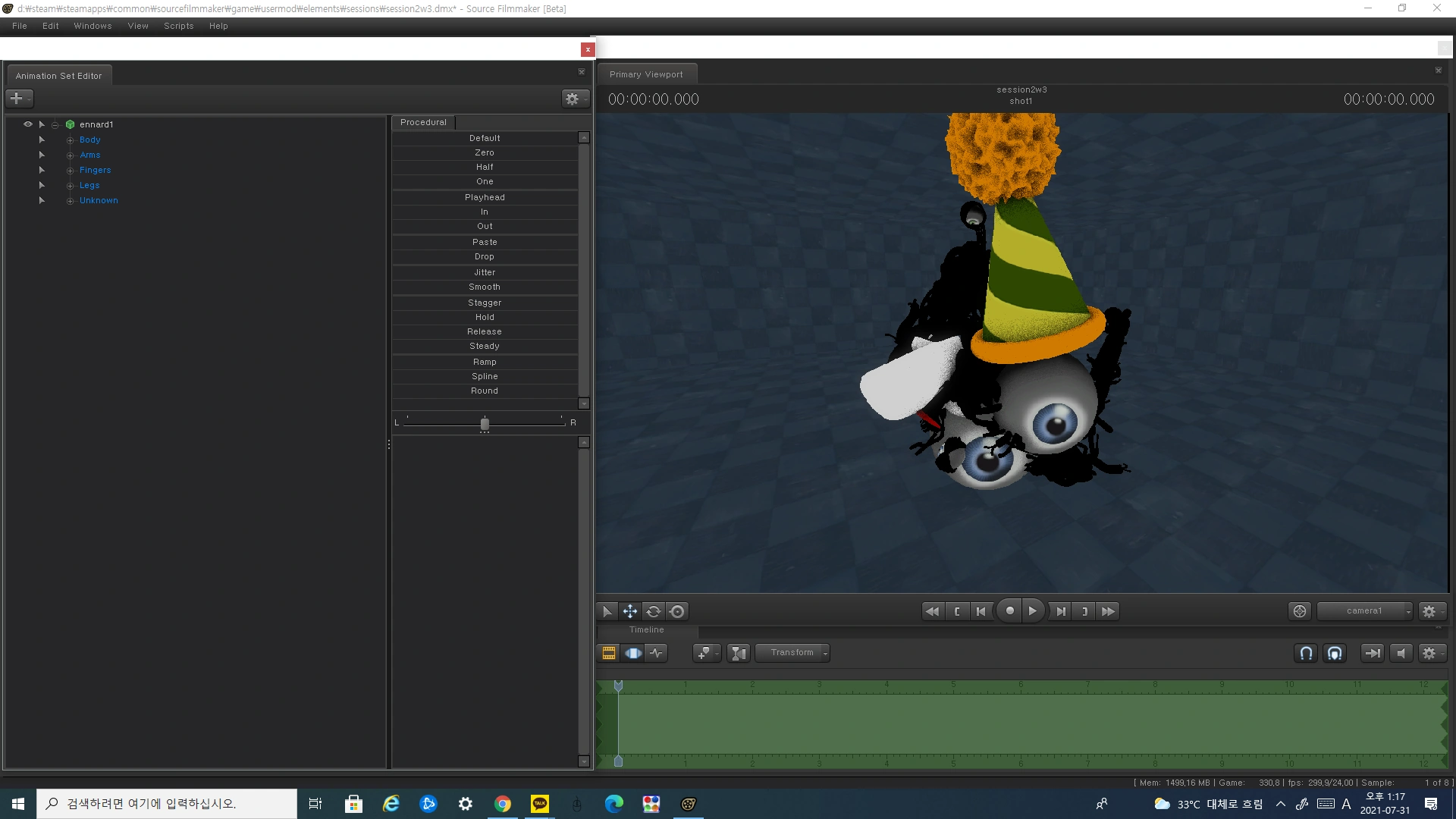Click the add animation set plus button

click(x=17, y=99)
